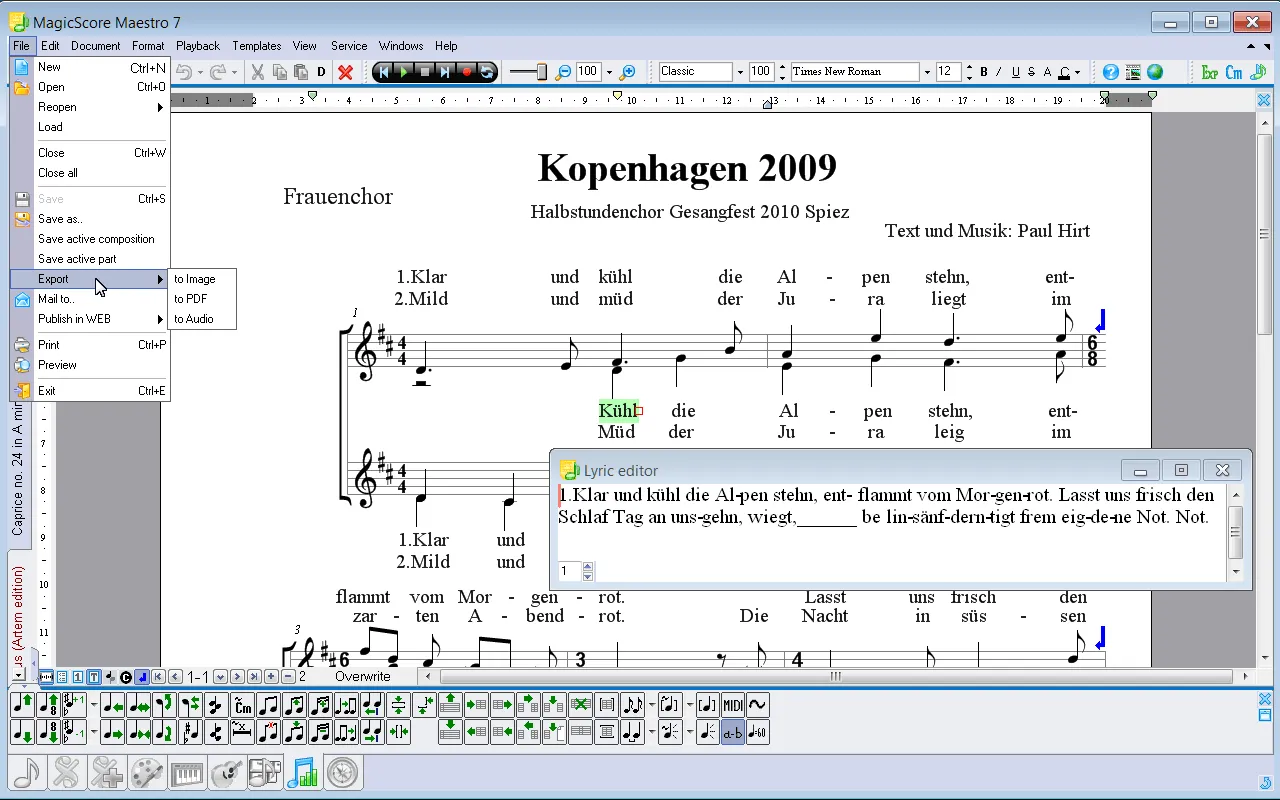The width and height of the screenshot is (1280, 800).
Task: Open MIDI settings via the MIDI toolbar icon
Action: pyautogui.click(x=733, y=705)
